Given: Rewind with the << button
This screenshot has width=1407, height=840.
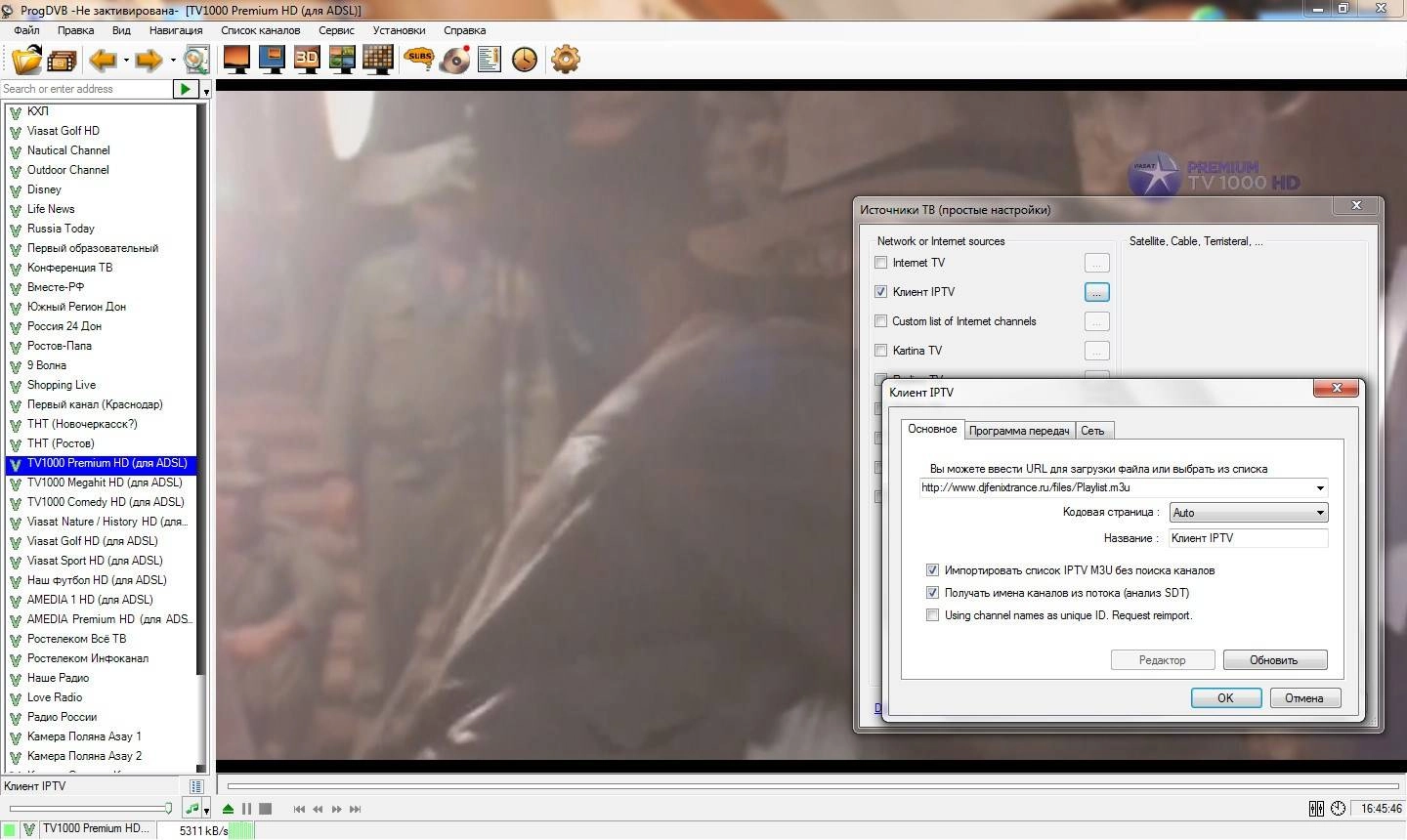Looking at the screenshot, I should pos(318,809).
